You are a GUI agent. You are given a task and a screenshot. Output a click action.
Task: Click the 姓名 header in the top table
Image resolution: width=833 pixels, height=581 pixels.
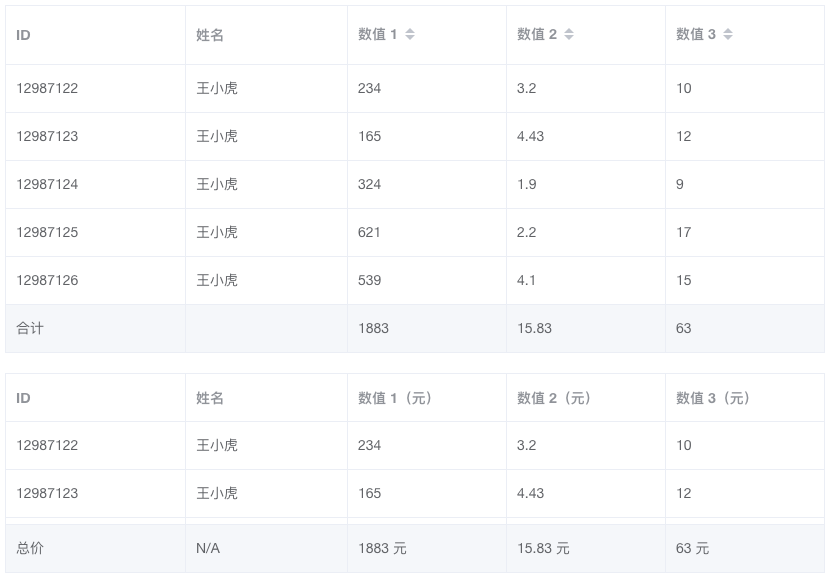[x=210, y=35]
